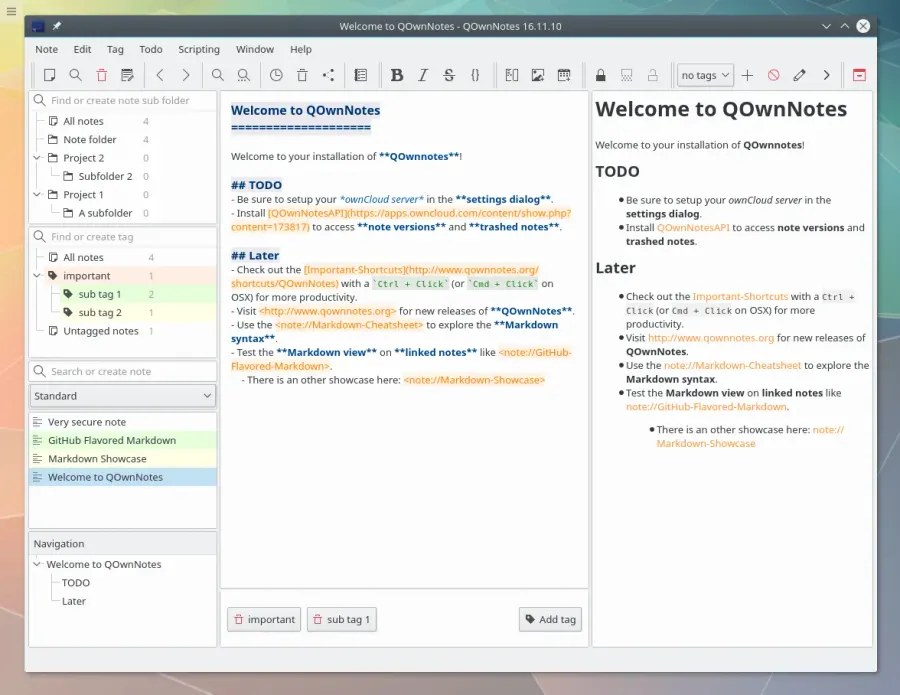This screenshot has width=900, height=695.
Task: Toggle bold formatting with the B icon
Action: [x=396, y=75]
